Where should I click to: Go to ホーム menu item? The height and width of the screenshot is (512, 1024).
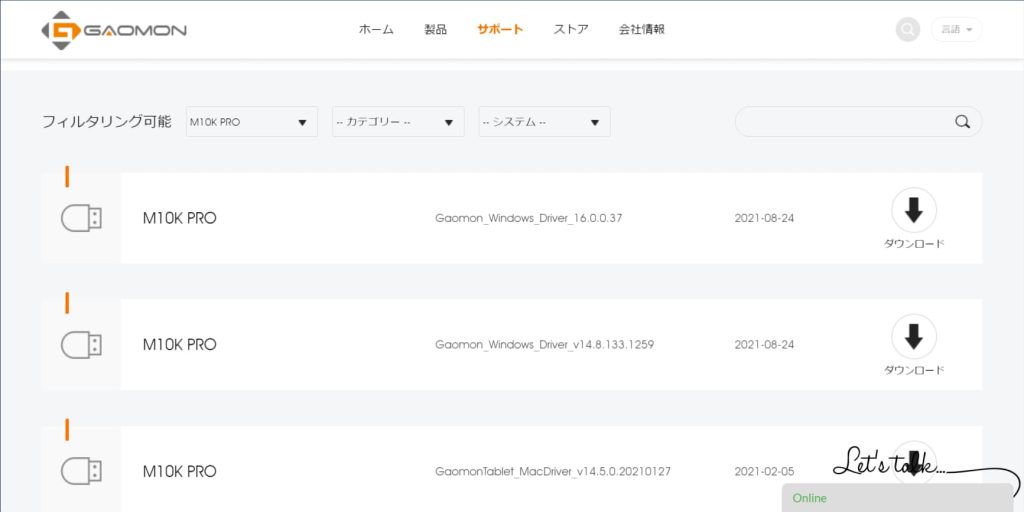(376, 29)
